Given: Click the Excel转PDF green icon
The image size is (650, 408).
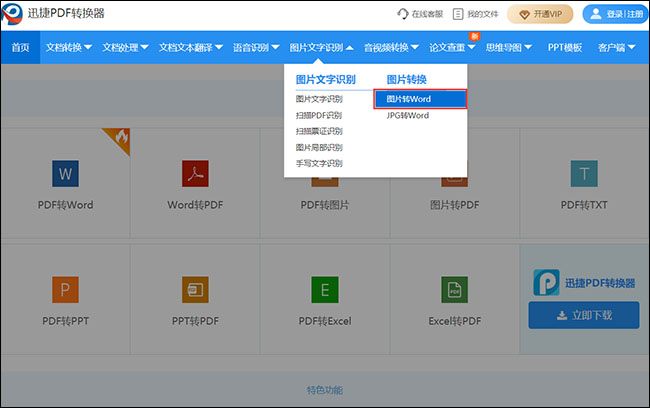Looking at the screenshot, I should [454, 290].
